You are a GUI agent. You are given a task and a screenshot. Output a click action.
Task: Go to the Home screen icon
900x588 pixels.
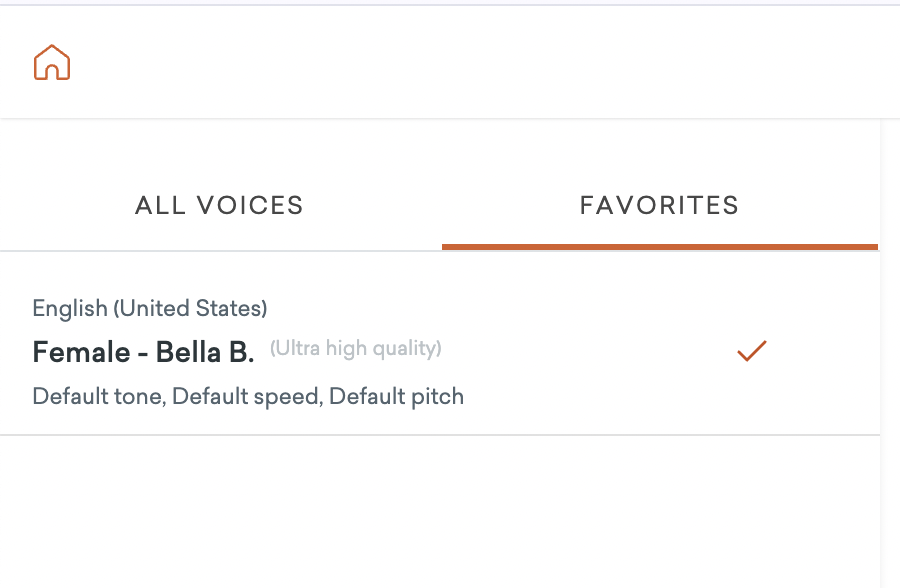52,62
